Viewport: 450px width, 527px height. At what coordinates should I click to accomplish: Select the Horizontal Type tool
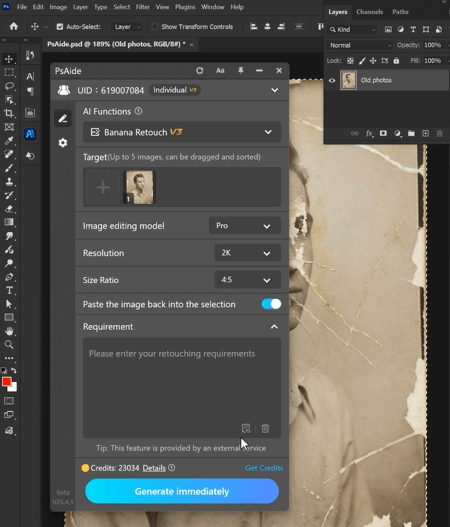coord(9,290)
